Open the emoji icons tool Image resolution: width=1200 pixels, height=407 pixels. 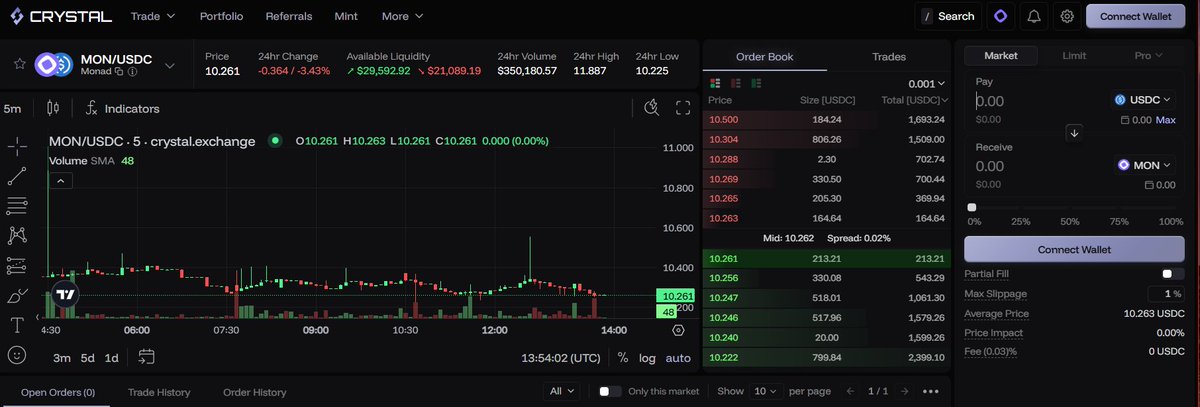(17, 354)
